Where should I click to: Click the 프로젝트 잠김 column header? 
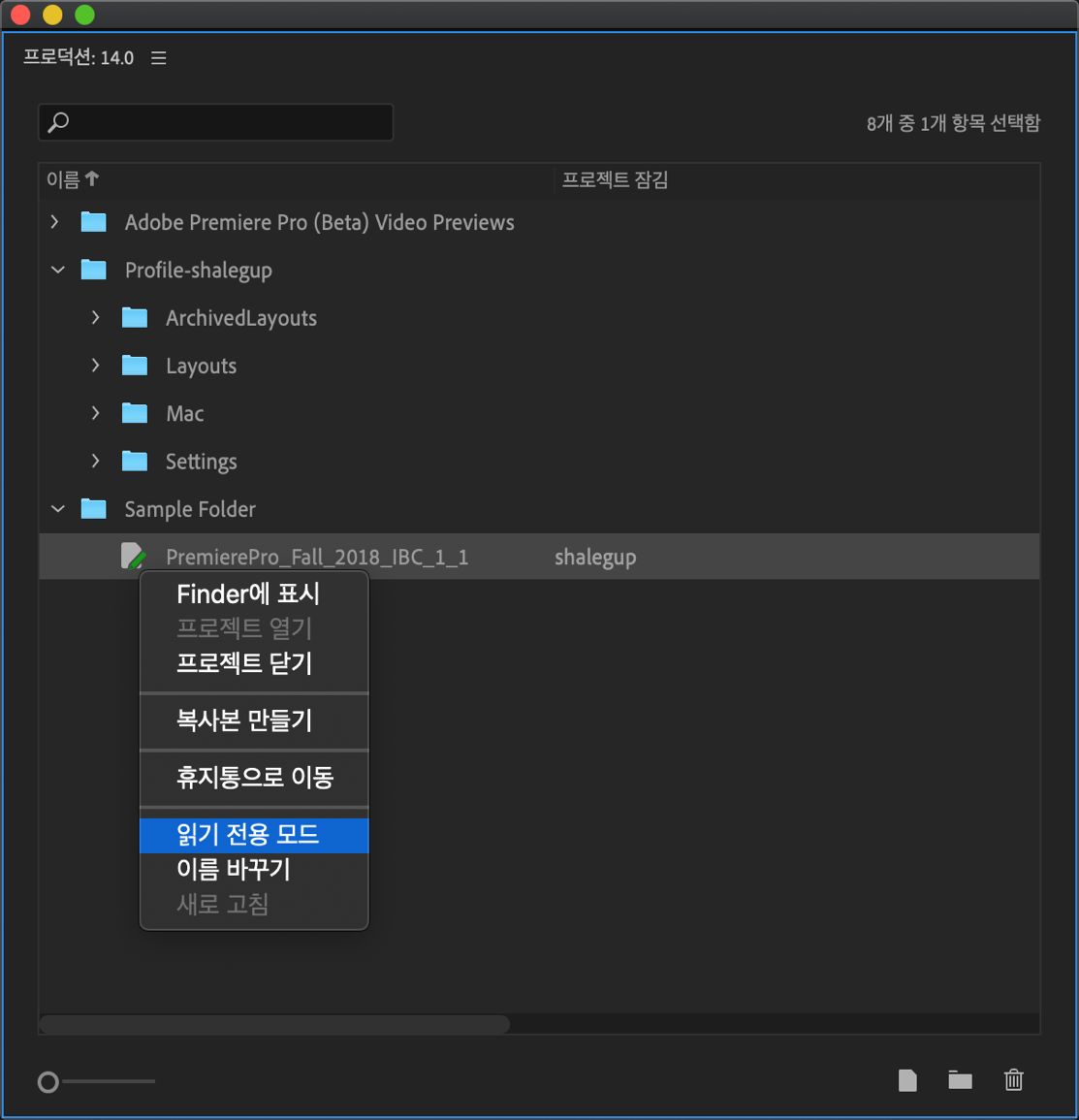[x=615, y=179]
